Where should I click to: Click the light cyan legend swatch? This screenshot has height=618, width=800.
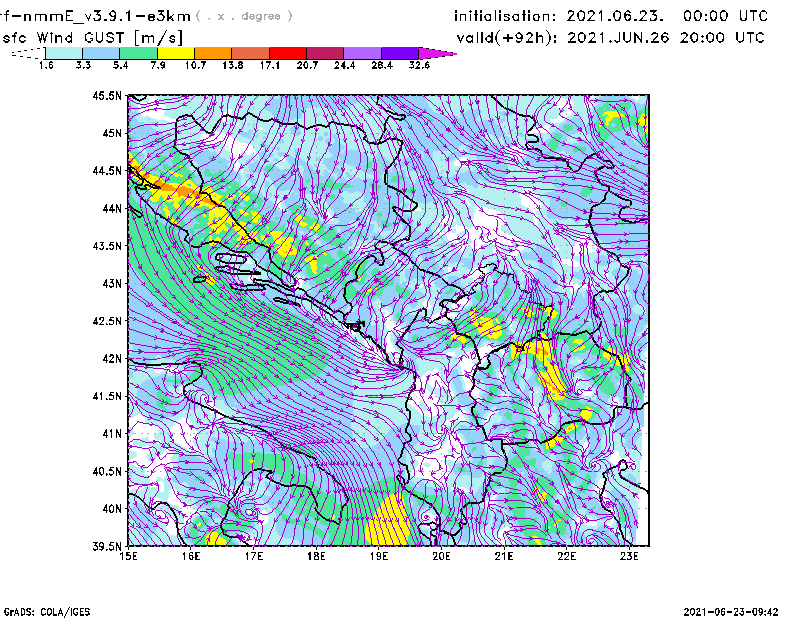coord(64,53)
